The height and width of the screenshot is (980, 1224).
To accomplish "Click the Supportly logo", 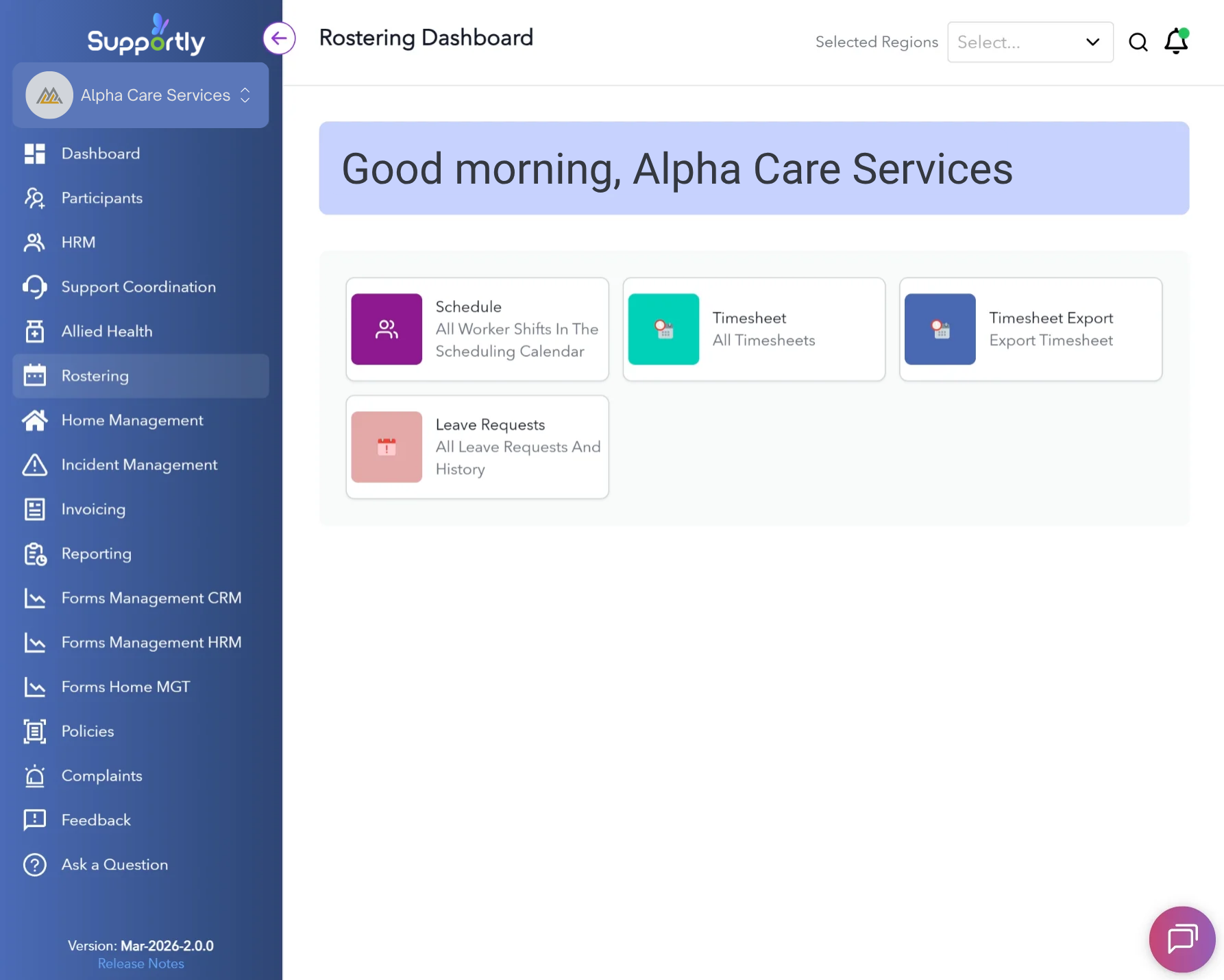I will click(x=146, y=35).
